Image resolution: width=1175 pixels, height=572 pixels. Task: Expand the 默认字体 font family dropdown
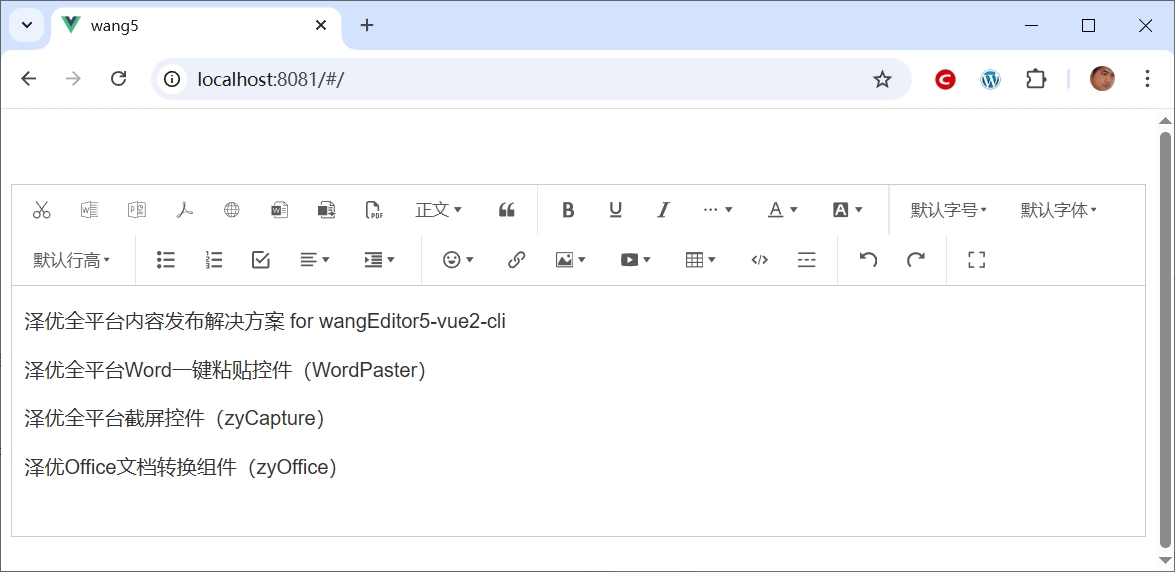(x=1058, y=210)
